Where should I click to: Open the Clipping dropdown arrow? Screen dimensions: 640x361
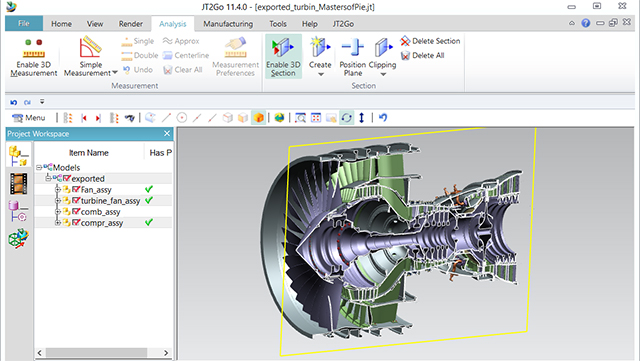(x=383, y=74)
